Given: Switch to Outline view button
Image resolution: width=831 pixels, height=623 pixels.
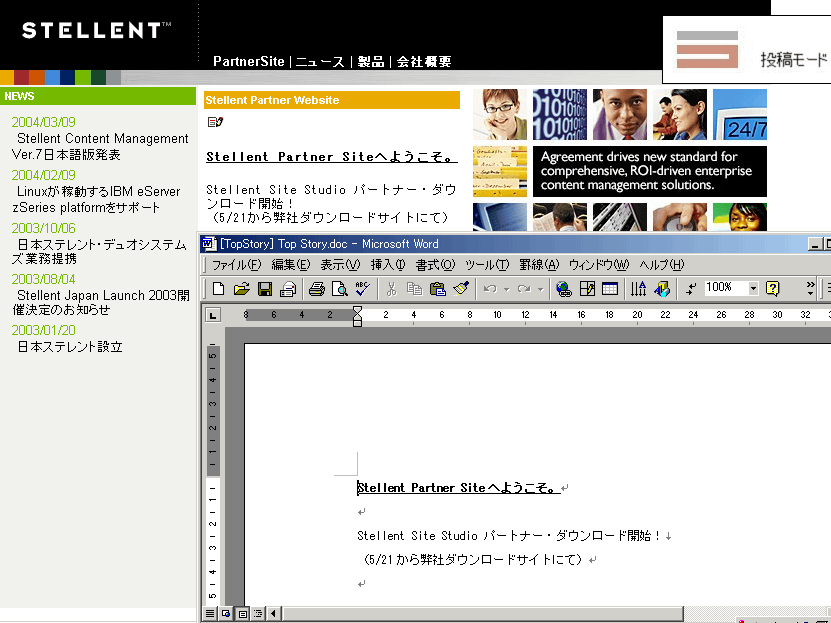Looking at the screenshot, I should coord(258,613).
